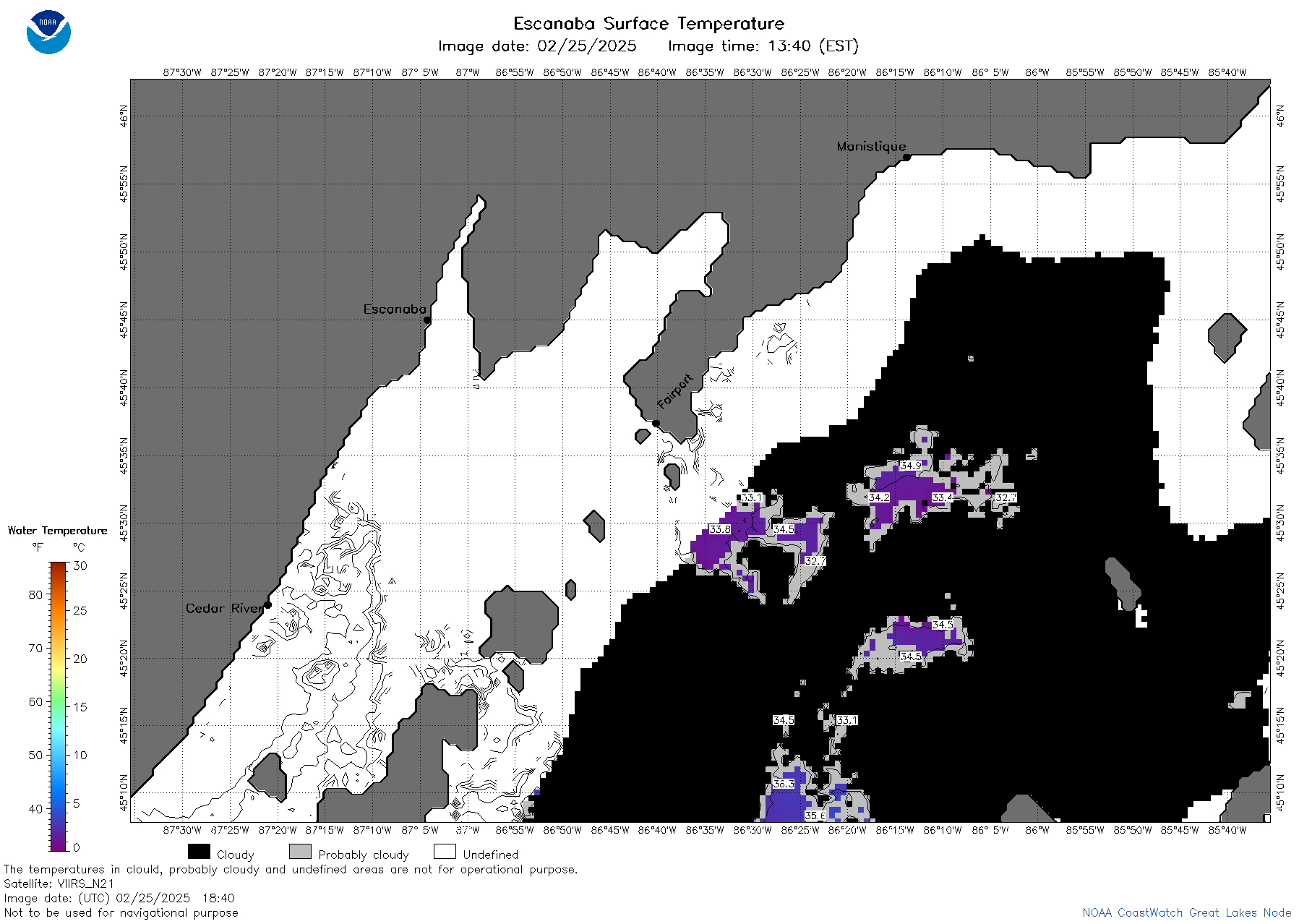Click the header text Image date: 02/25/2025
The image size is (1299, 924).
point(537,46)
